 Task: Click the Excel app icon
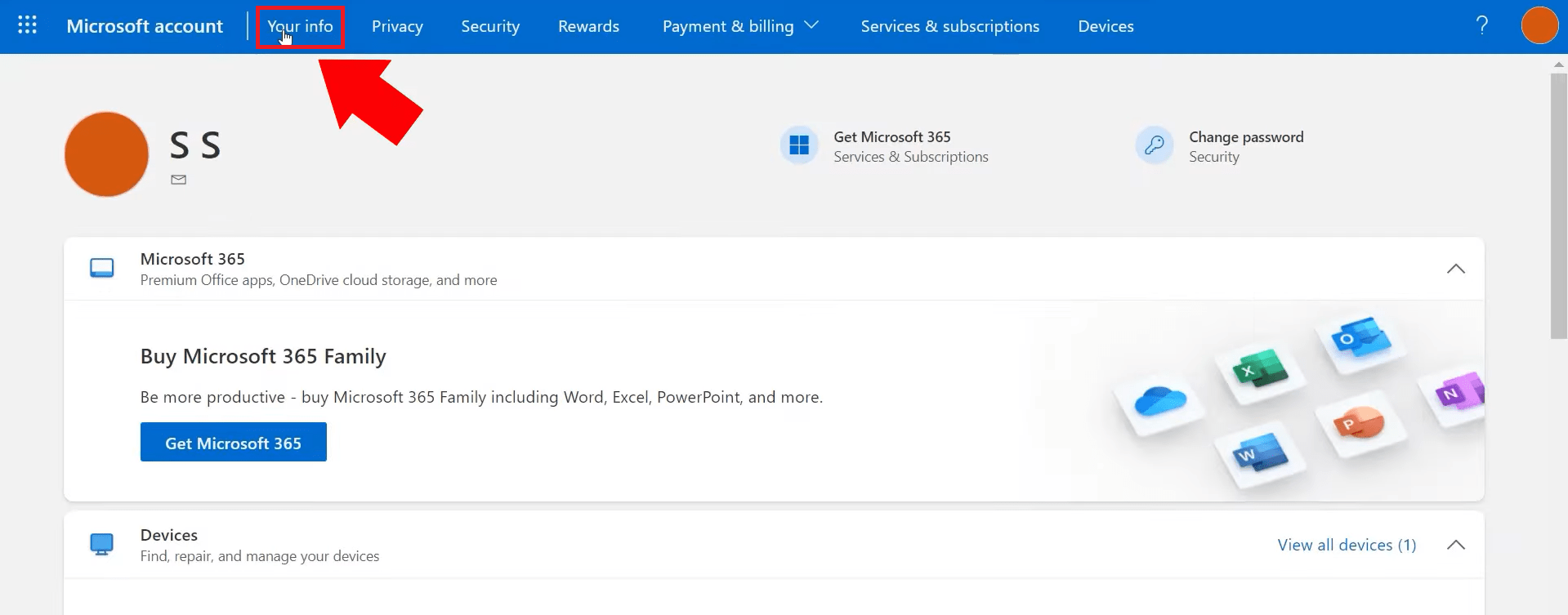coord(1259,369)
